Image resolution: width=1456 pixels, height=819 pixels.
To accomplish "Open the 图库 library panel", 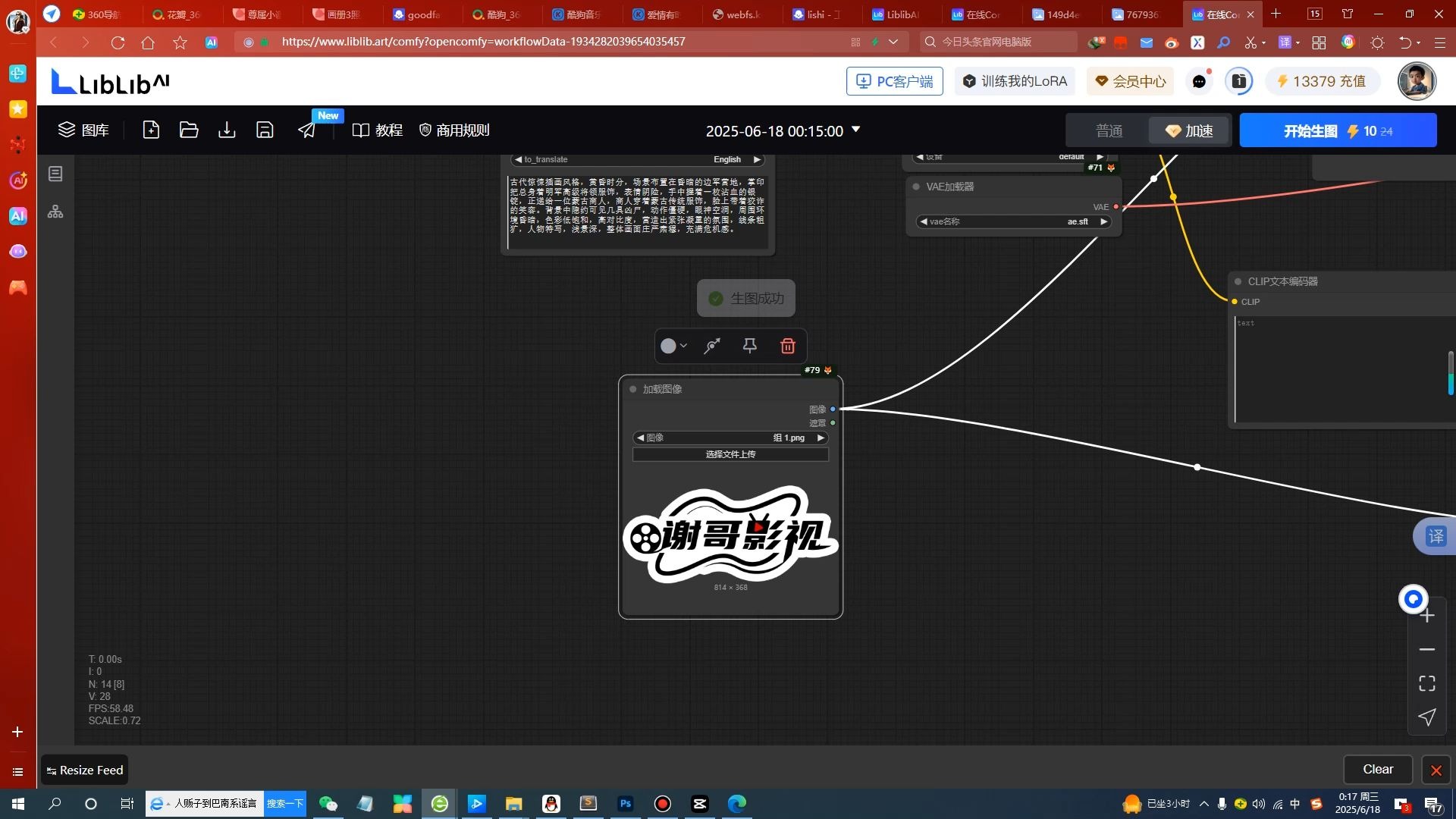I will [83, 130].
